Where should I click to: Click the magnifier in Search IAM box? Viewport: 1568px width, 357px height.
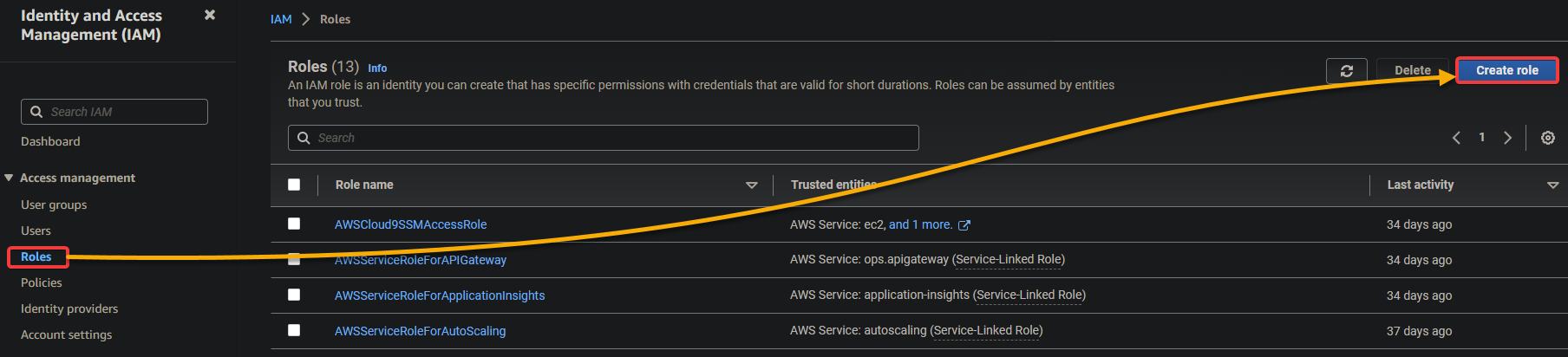tap(36, 112)
